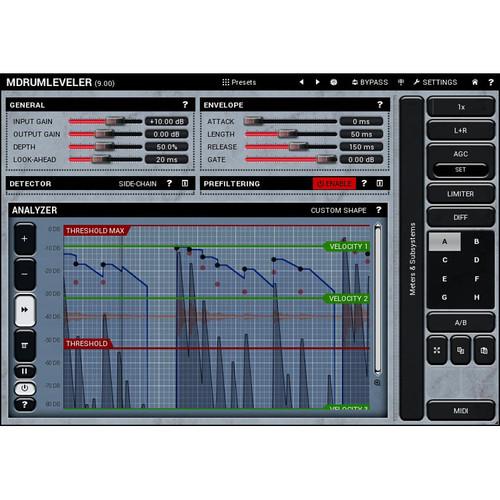The height and width of the screenshot is (500, 500).
Task: Click the Release slider
Action: 290,147
